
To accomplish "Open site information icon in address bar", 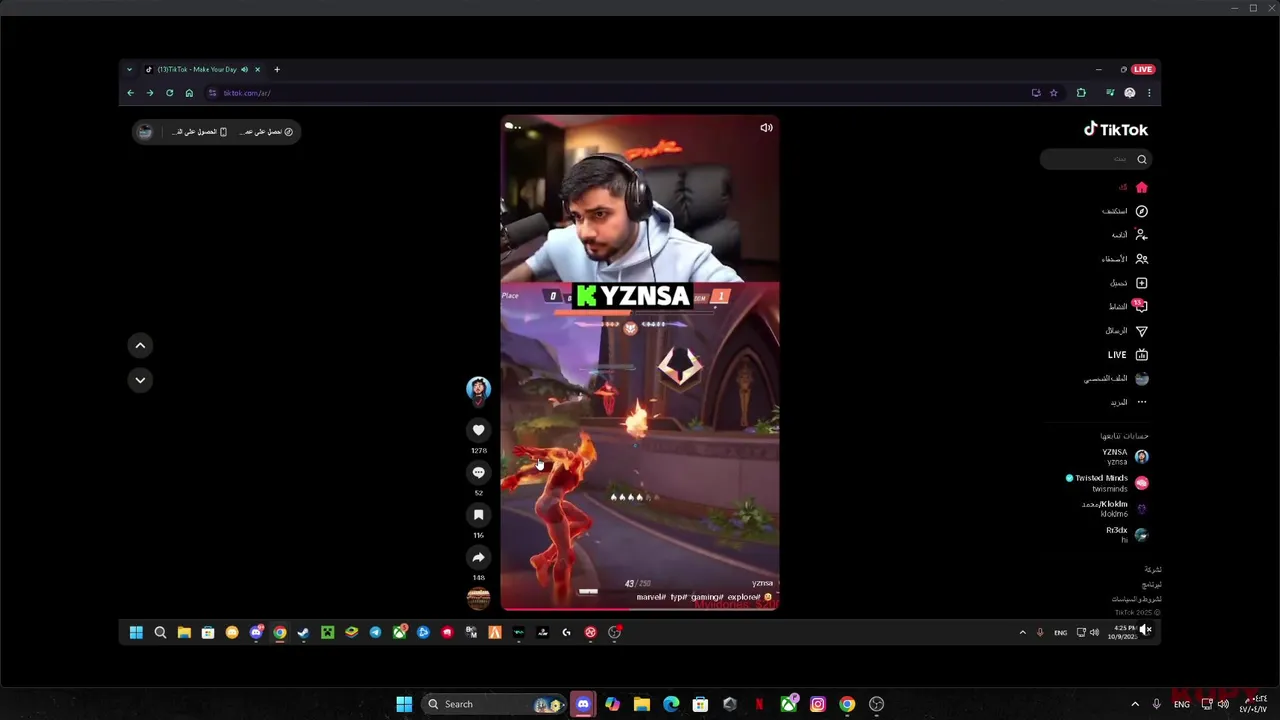I will click(x=212, y=93).
